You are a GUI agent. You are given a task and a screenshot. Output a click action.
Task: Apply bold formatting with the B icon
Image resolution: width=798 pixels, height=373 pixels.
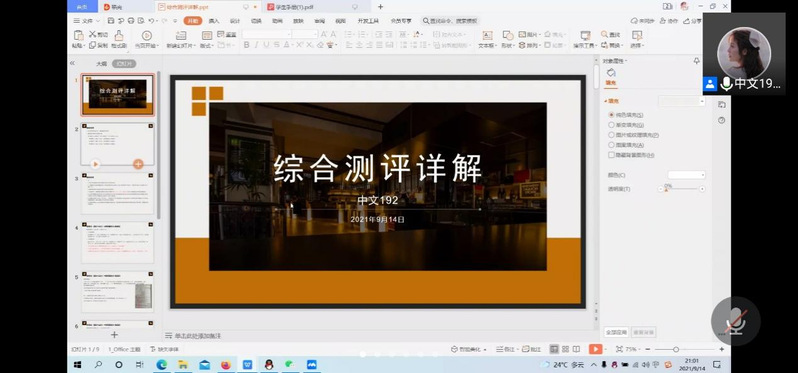pos(246,45)
